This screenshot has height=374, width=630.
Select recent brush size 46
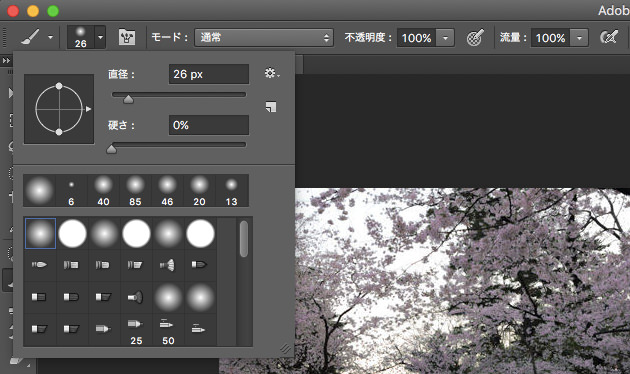tap(167, 191)
